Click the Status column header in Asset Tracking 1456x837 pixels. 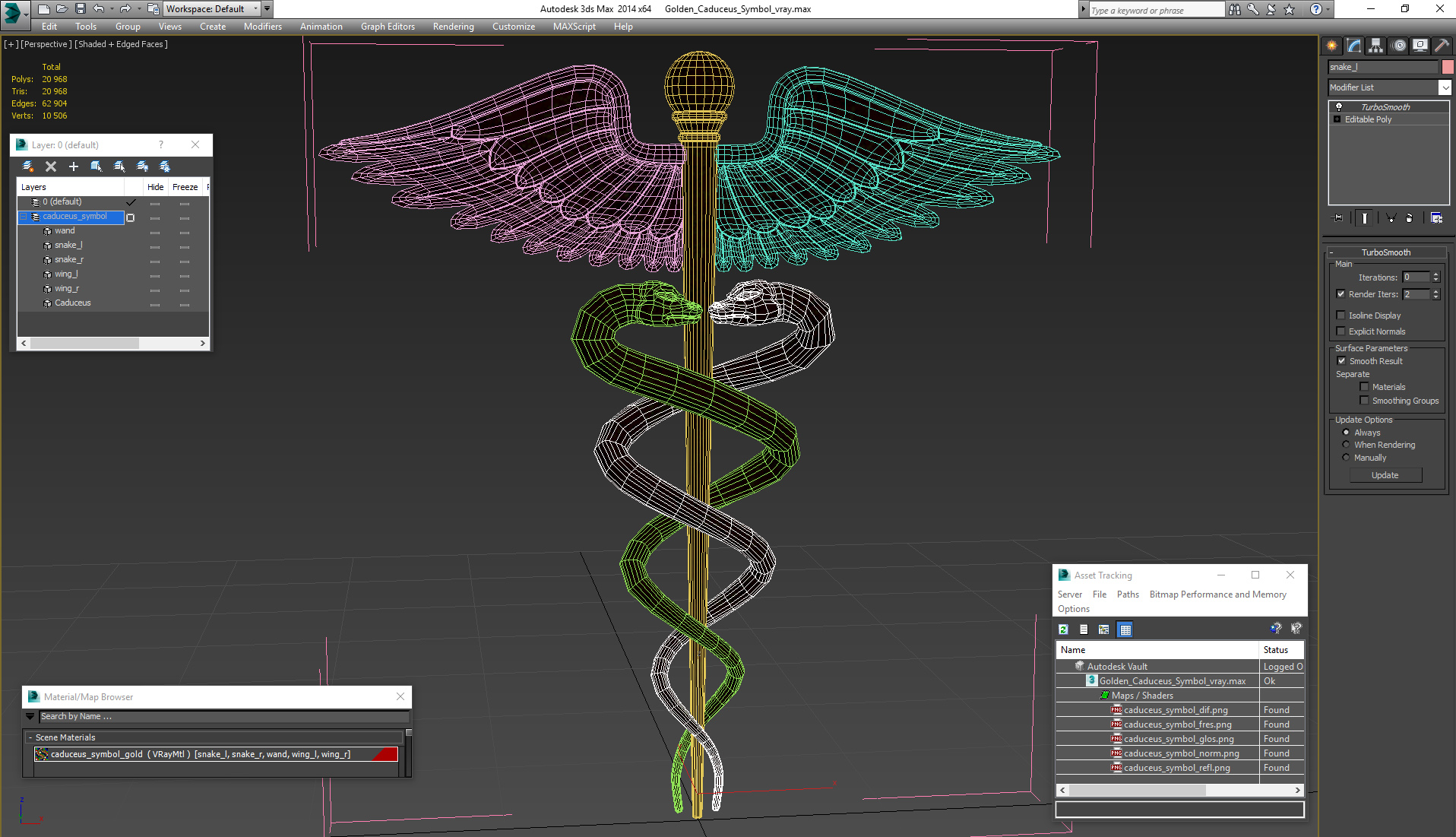[x=1281, y=650]
